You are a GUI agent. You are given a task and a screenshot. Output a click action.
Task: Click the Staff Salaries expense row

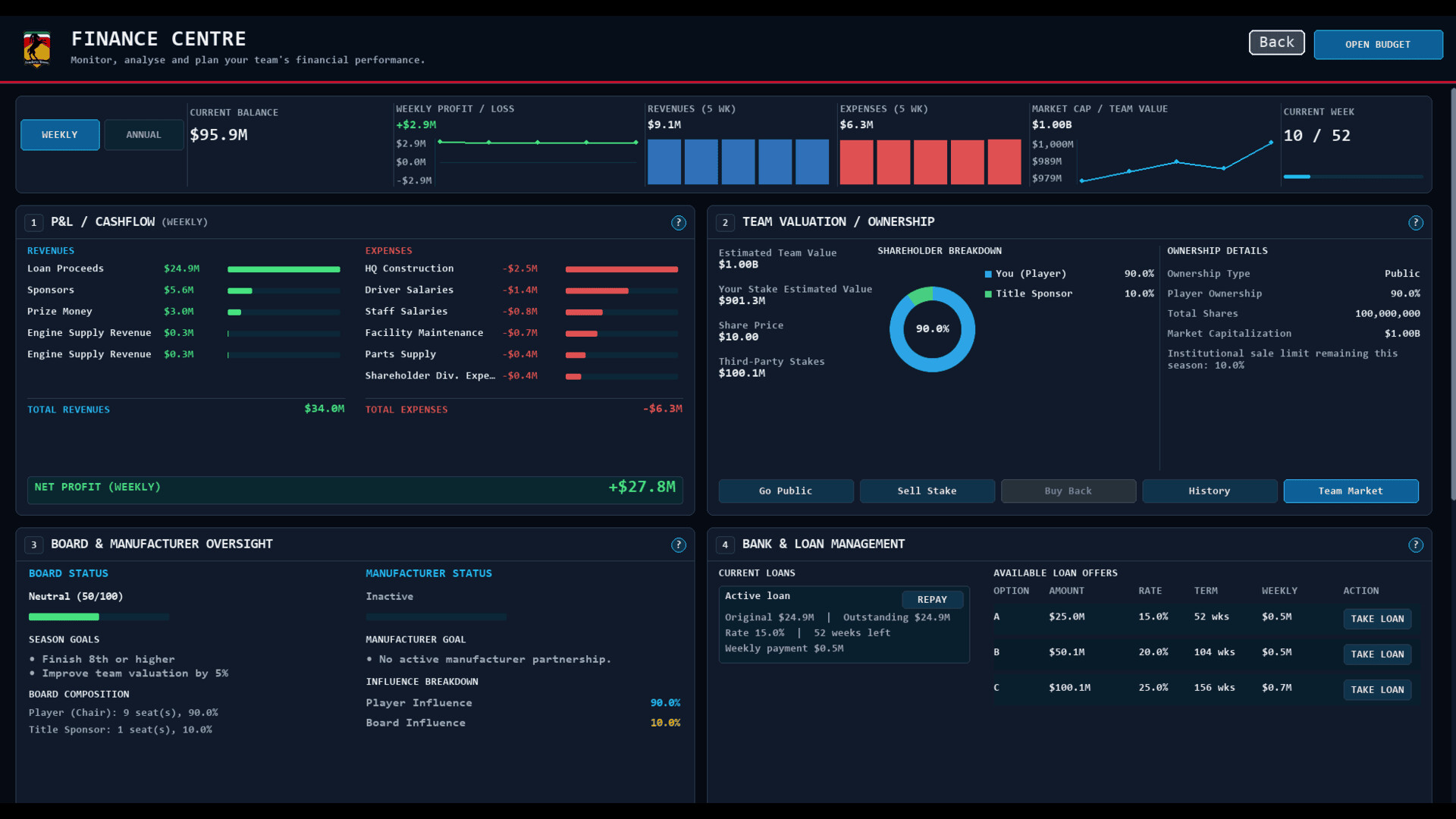(x=522, y=312)
